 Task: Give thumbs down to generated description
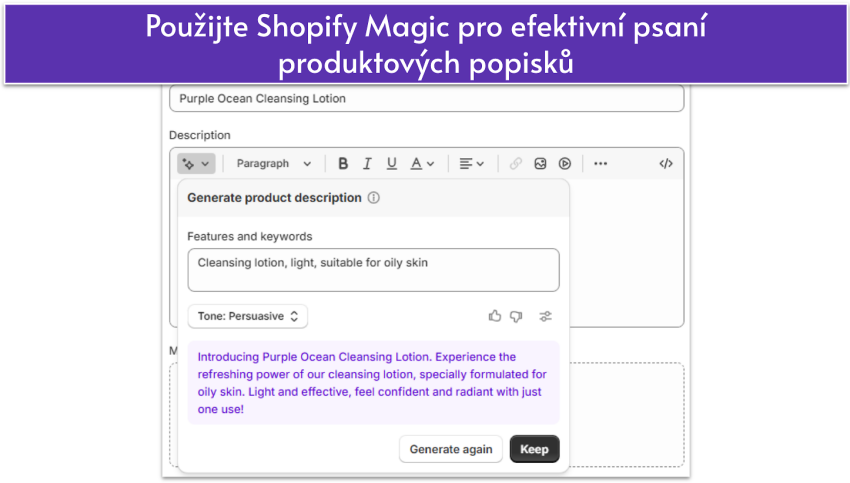pos(516,316)
